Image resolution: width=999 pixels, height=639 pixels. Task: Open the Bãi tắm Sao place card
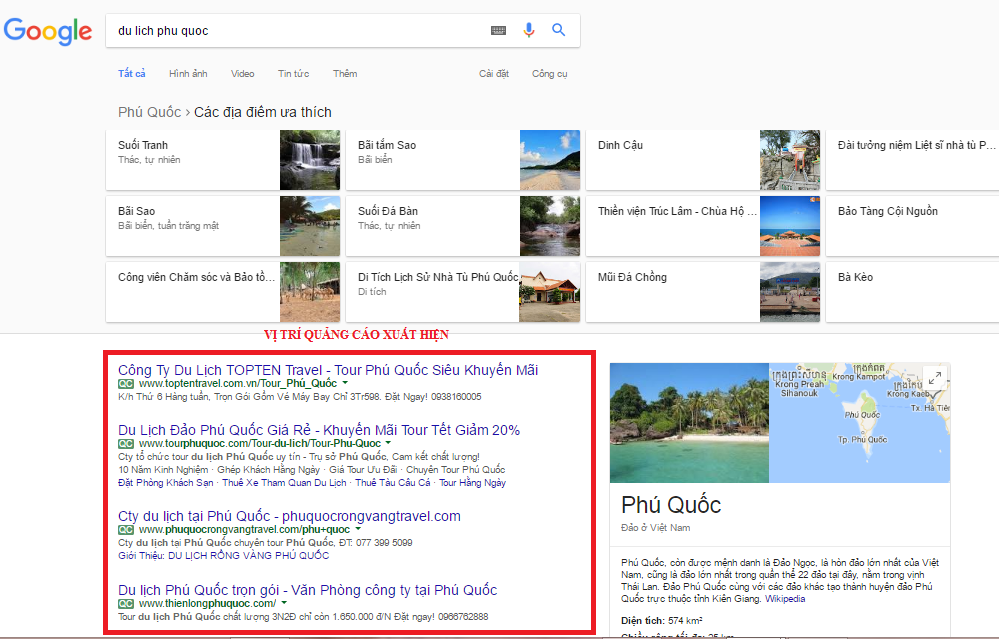(463, 160)
